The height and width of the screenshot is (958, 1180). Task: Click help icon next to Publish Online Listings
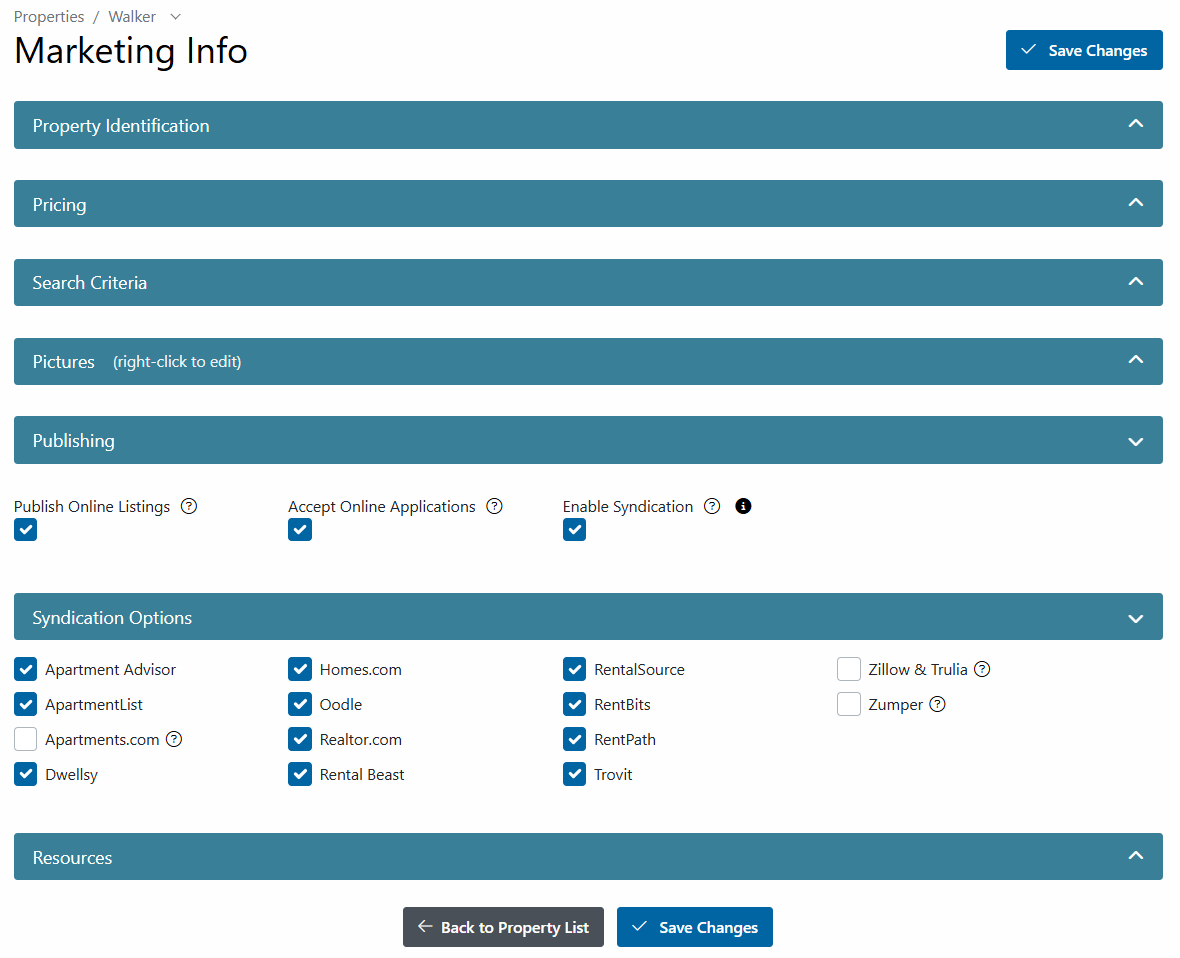pyautogui.click(x=189, y=506)
